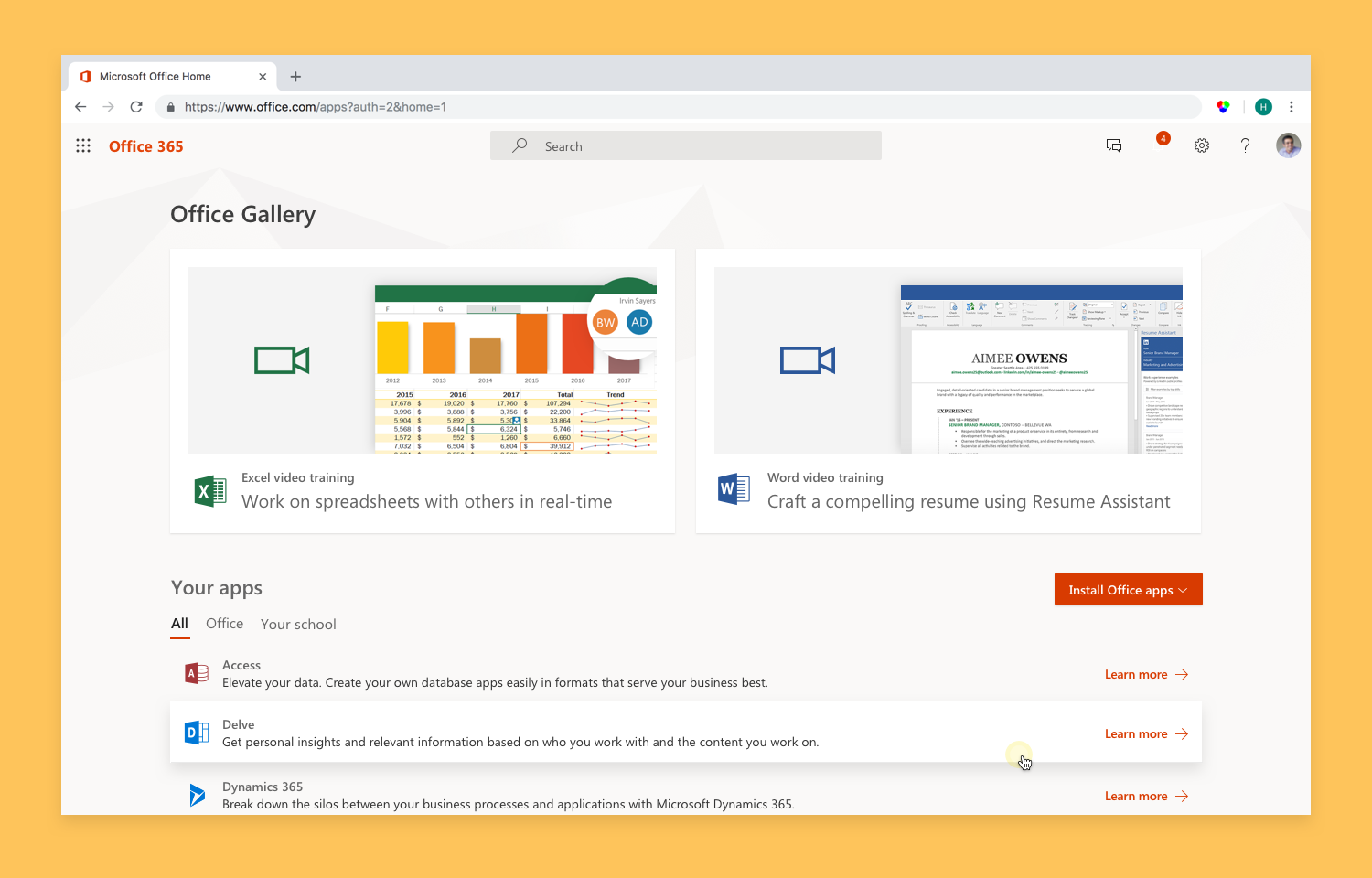Open the Word video training icon
This screenshot has height=878, width=1372.
(x=733, y=488)
